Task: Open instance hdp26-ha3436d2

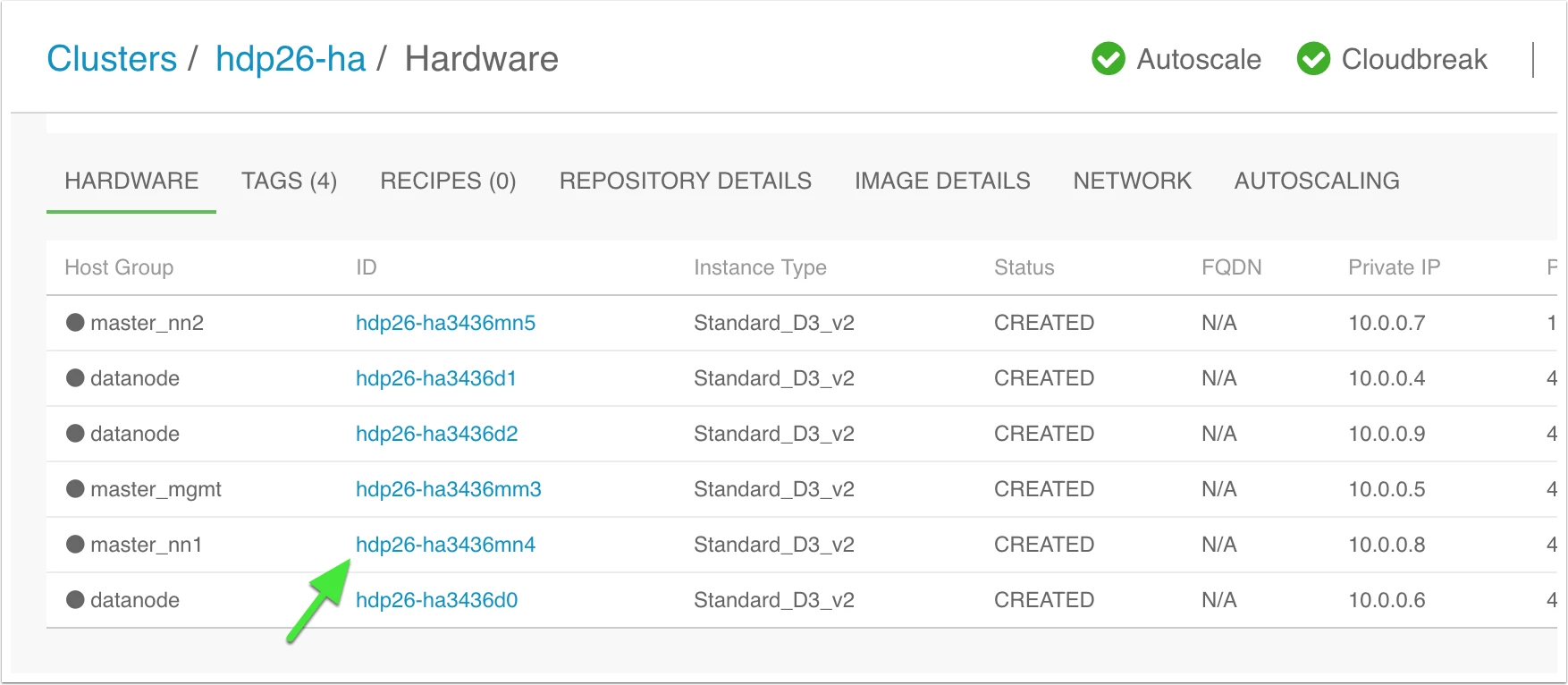Action: (436, 434)
